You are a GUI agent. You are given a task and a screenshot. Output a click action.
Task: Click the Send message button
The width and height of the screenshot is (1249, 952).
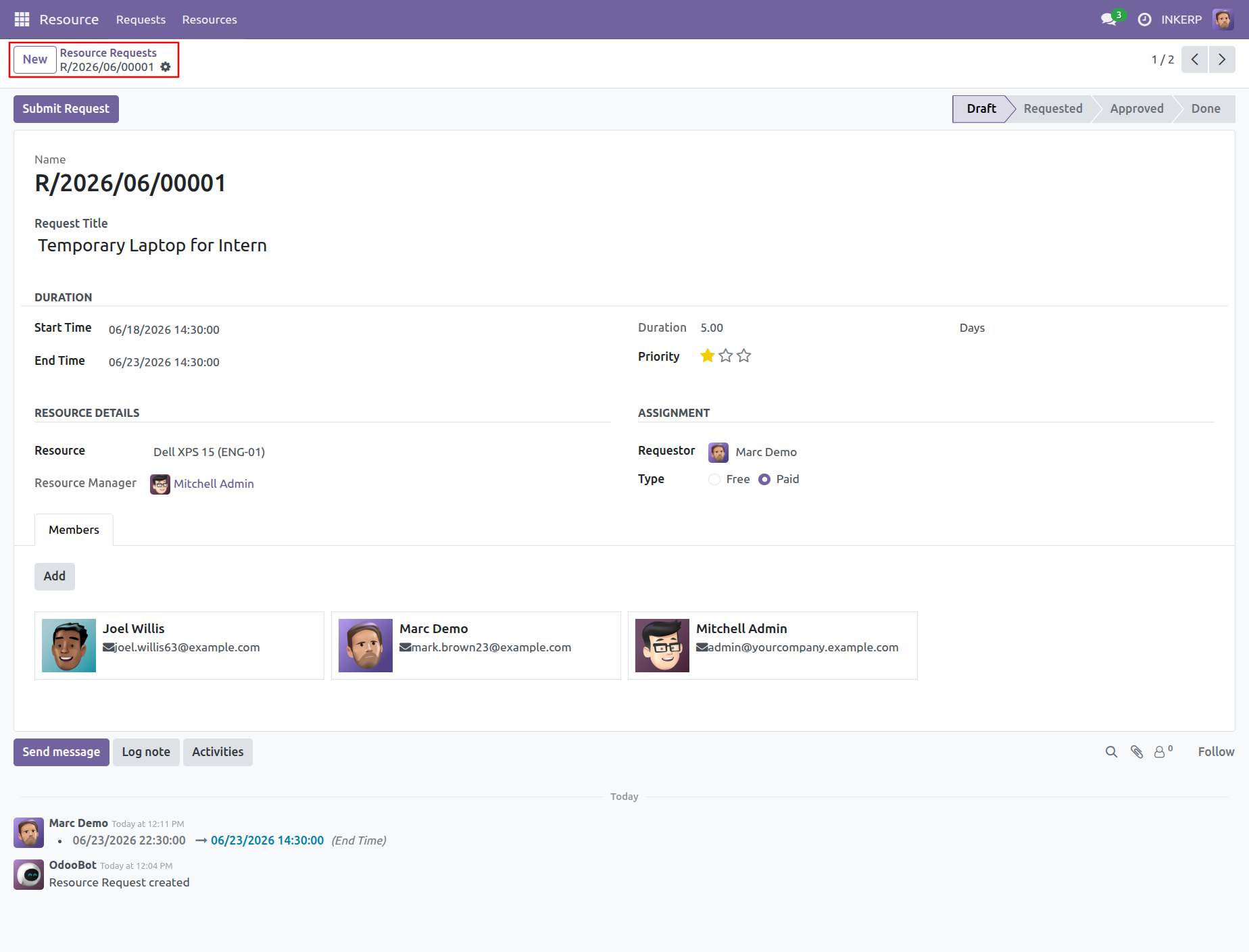(x=62, y=752)
